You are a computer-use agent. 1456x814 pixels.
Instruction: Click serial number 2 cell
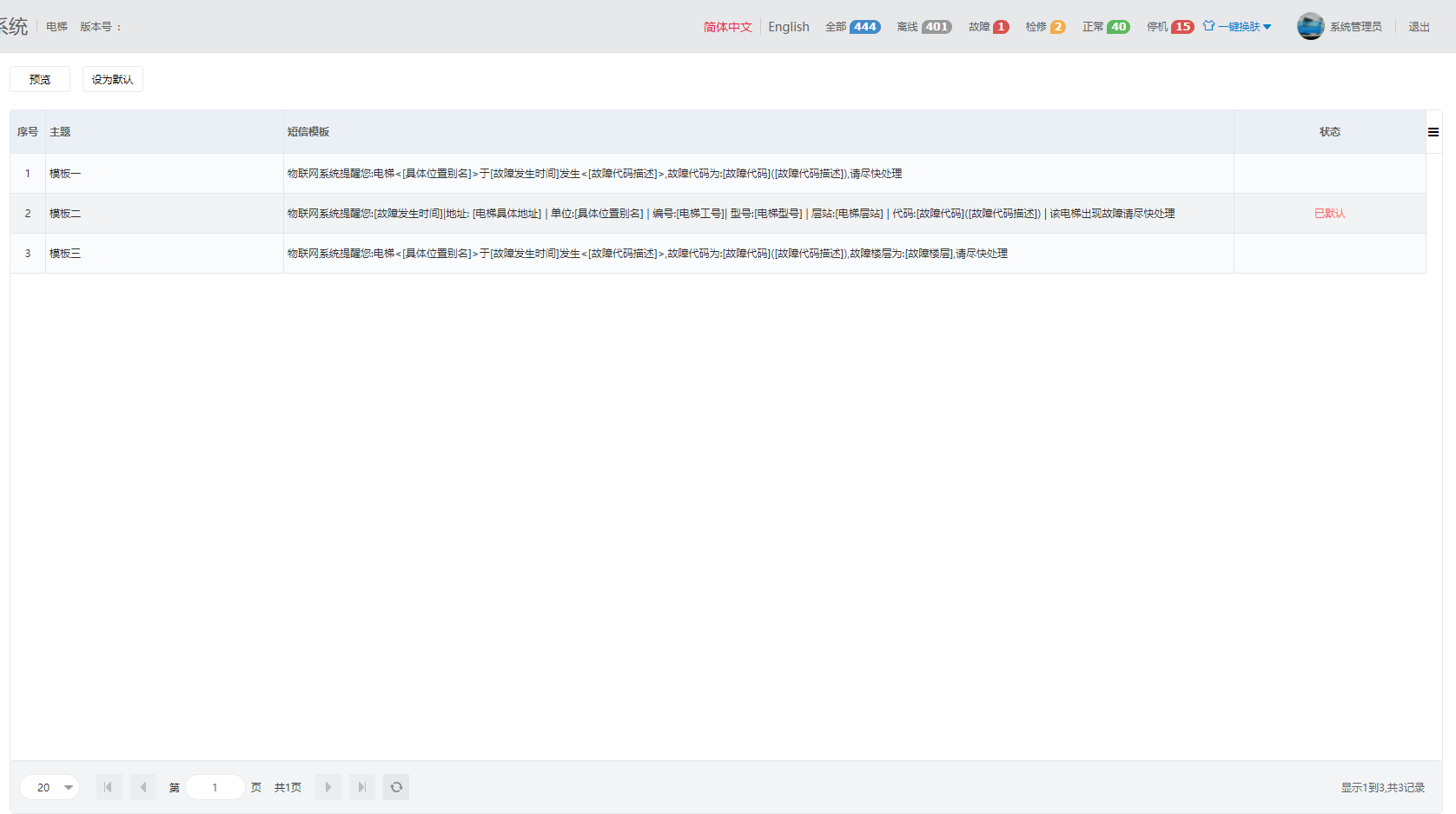pos(28,214)
